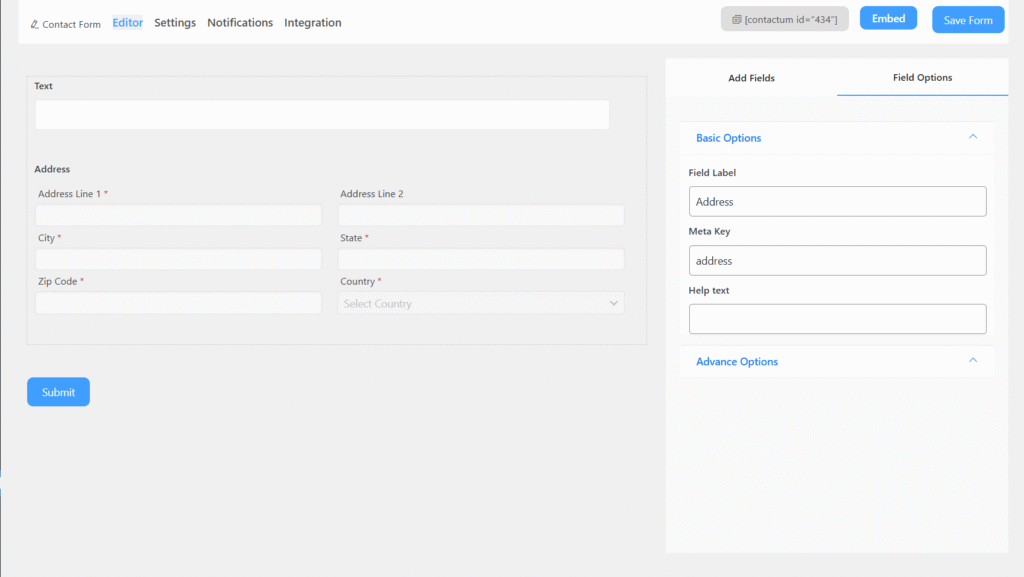1024x577 pixels.
Task: Click the Submit button in form preview
Action: coord(58,392)
